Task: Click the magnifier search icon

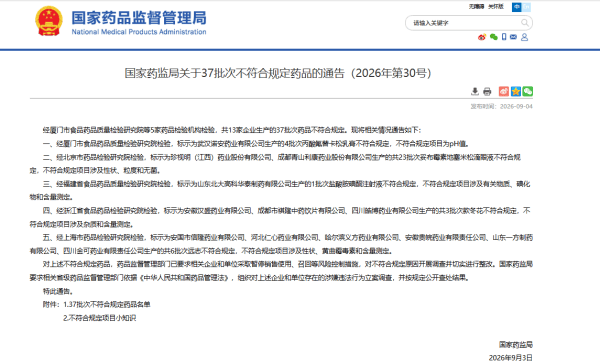Action: tap(525, 23)
